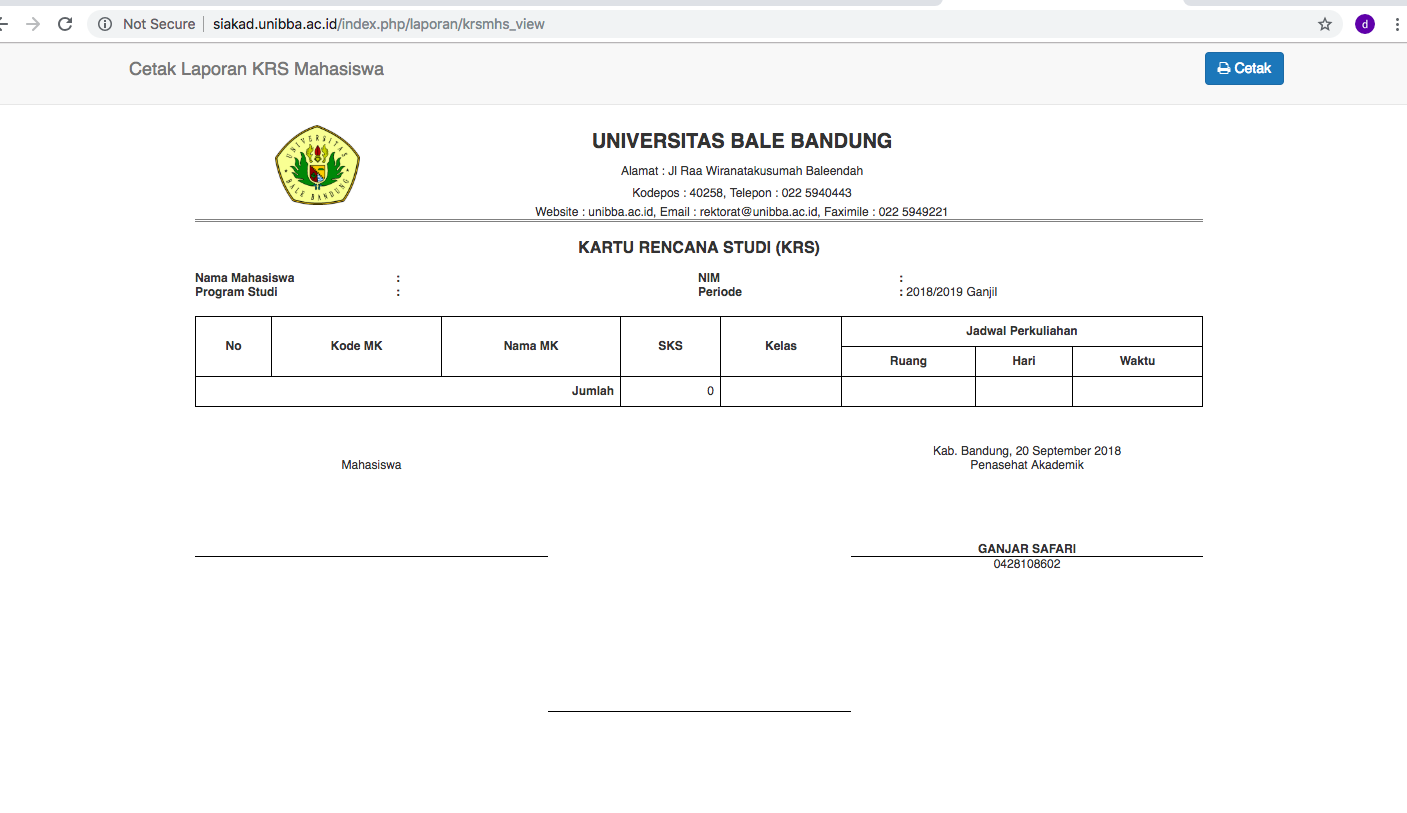Click the browser forward arrow
This screenshot has width=1407, height=813.
pyautogui.click(x=33, y=24)
